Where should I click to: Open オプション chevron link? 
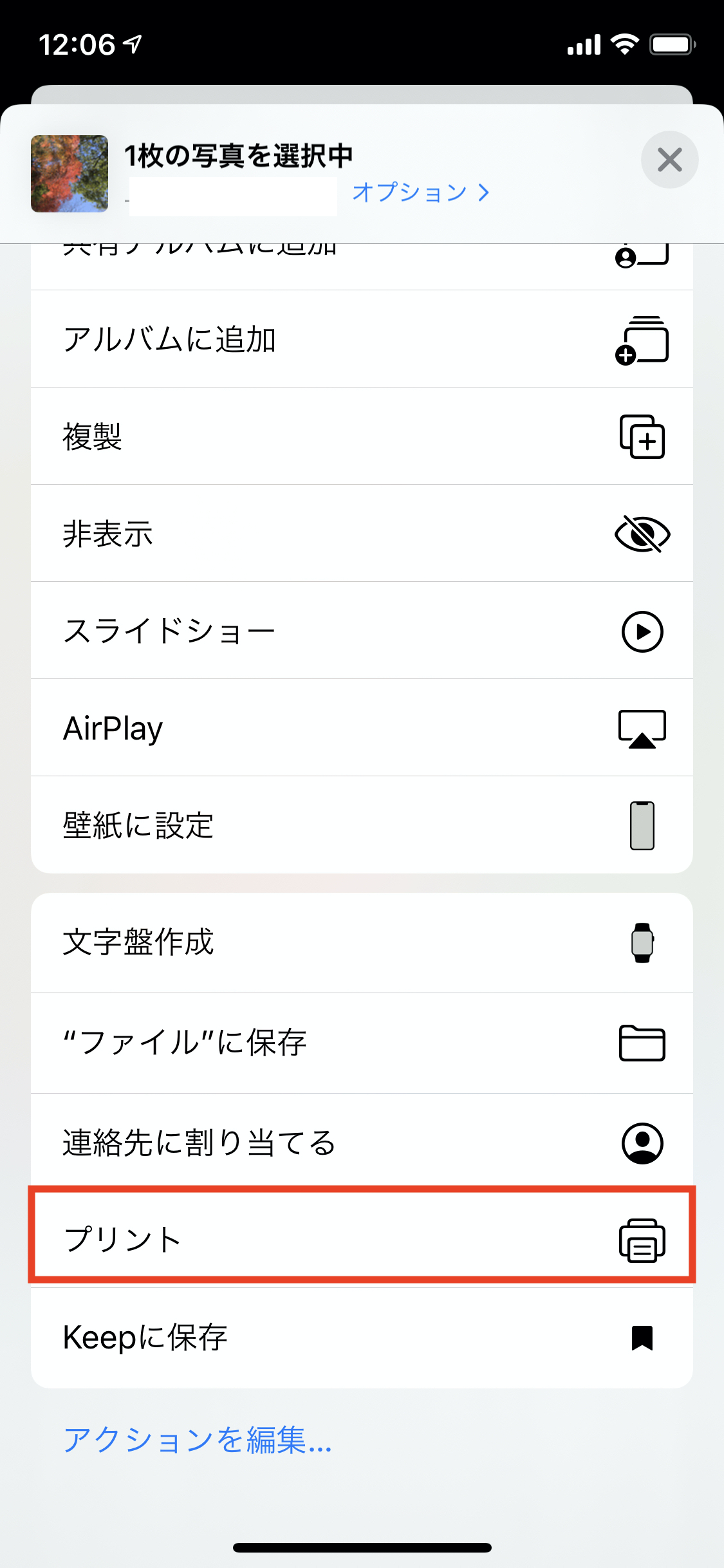click(421, 192)
